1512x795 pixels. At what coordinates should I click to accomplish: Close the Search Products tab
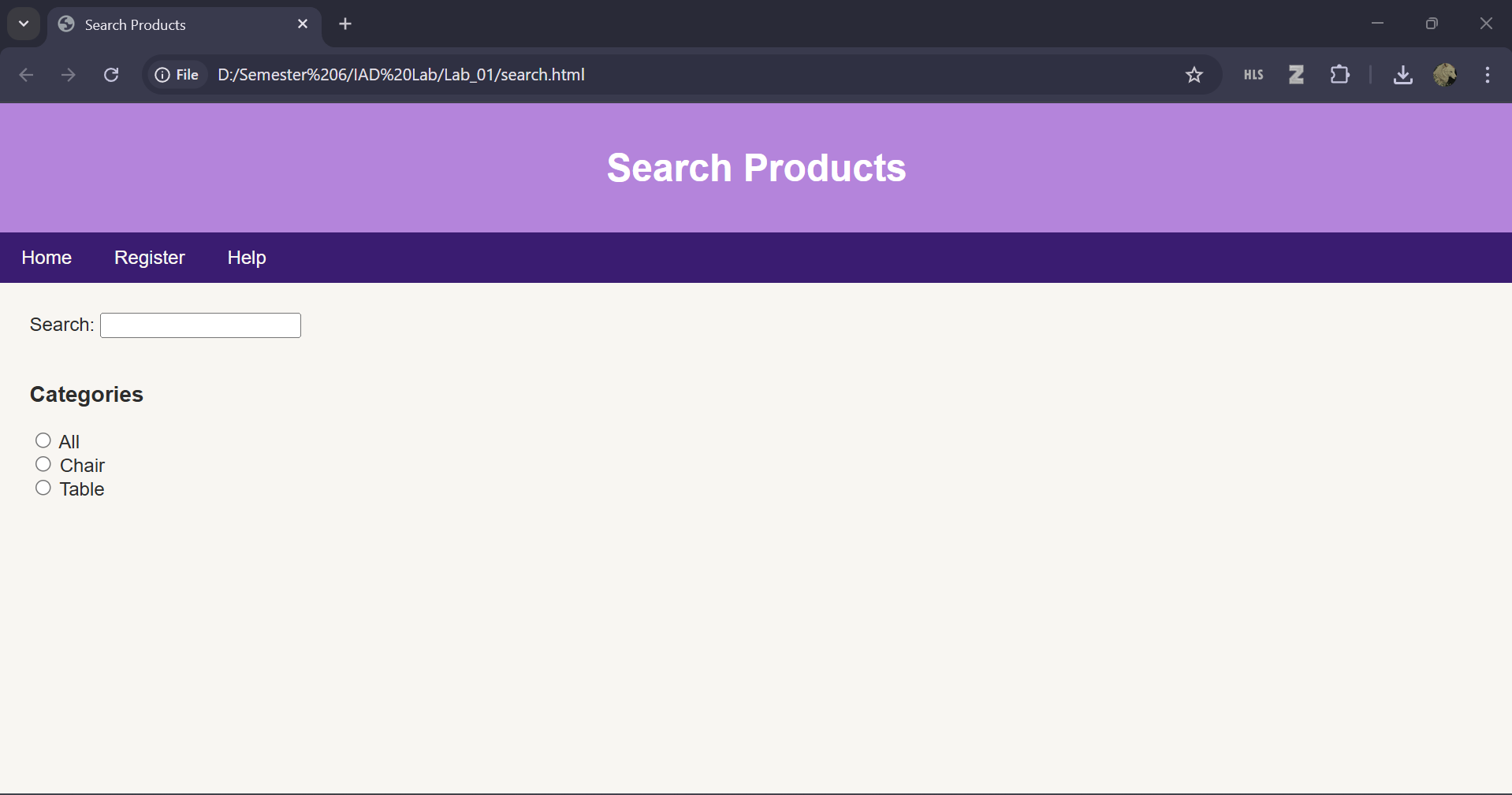click(x=303, y=24)
